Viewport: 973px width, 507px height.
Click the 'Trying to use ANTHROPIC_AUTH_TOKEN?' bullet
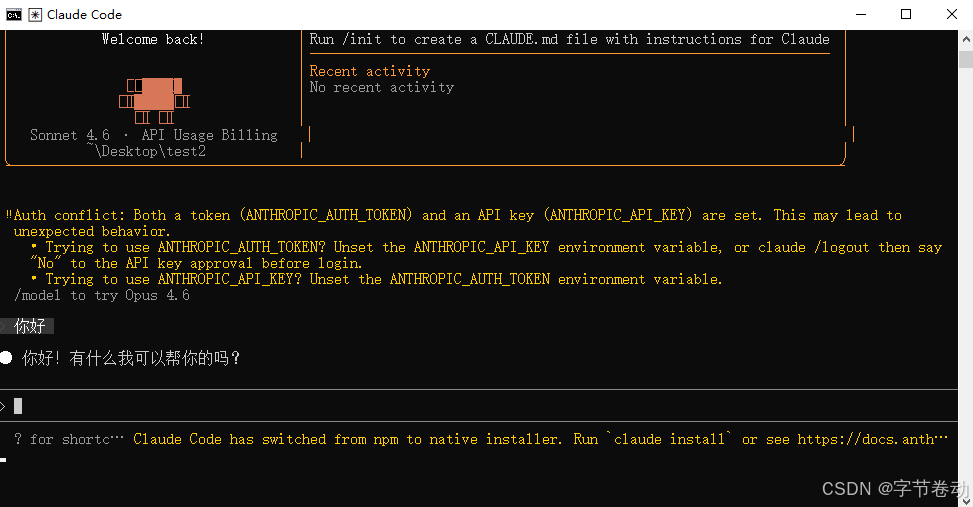(x=486, y=255)
